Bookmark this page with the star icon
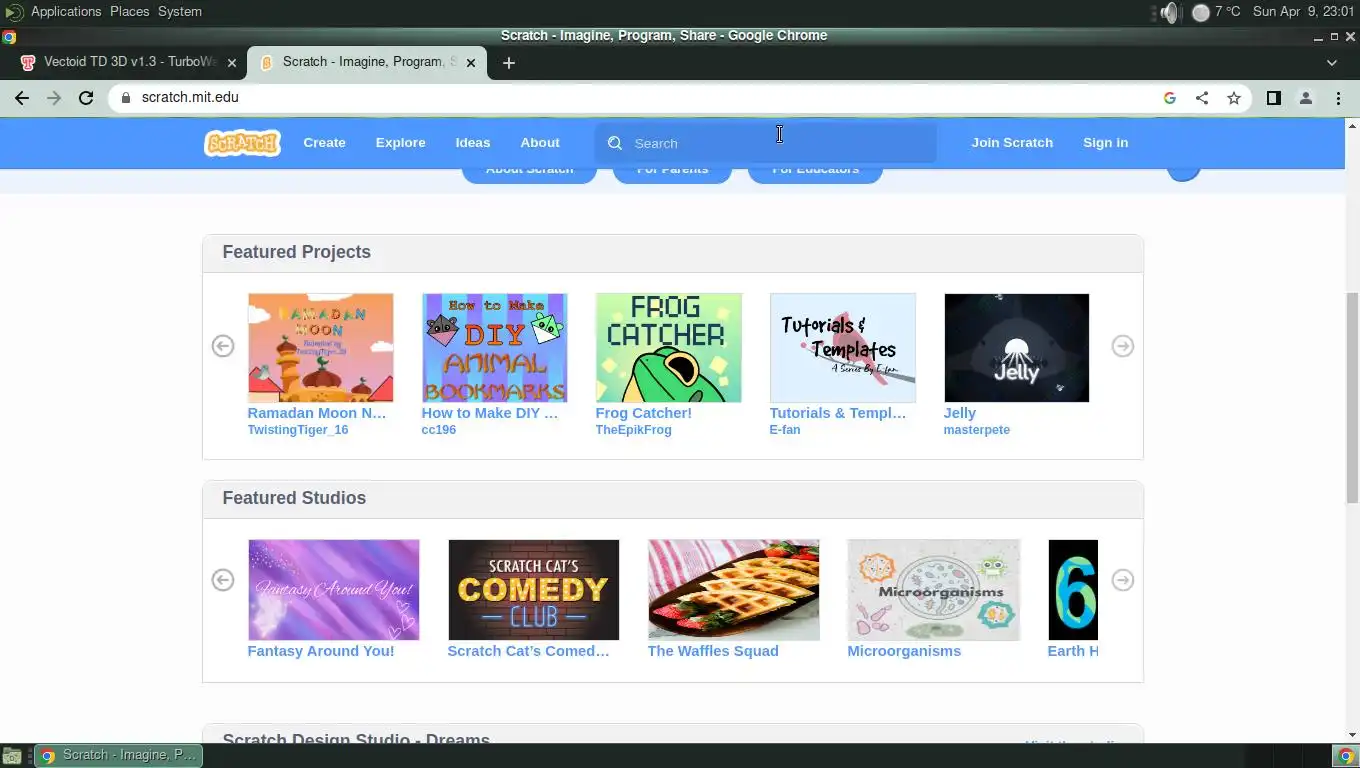Viewport: 1360px width, 768px height. pos(1234,98)
